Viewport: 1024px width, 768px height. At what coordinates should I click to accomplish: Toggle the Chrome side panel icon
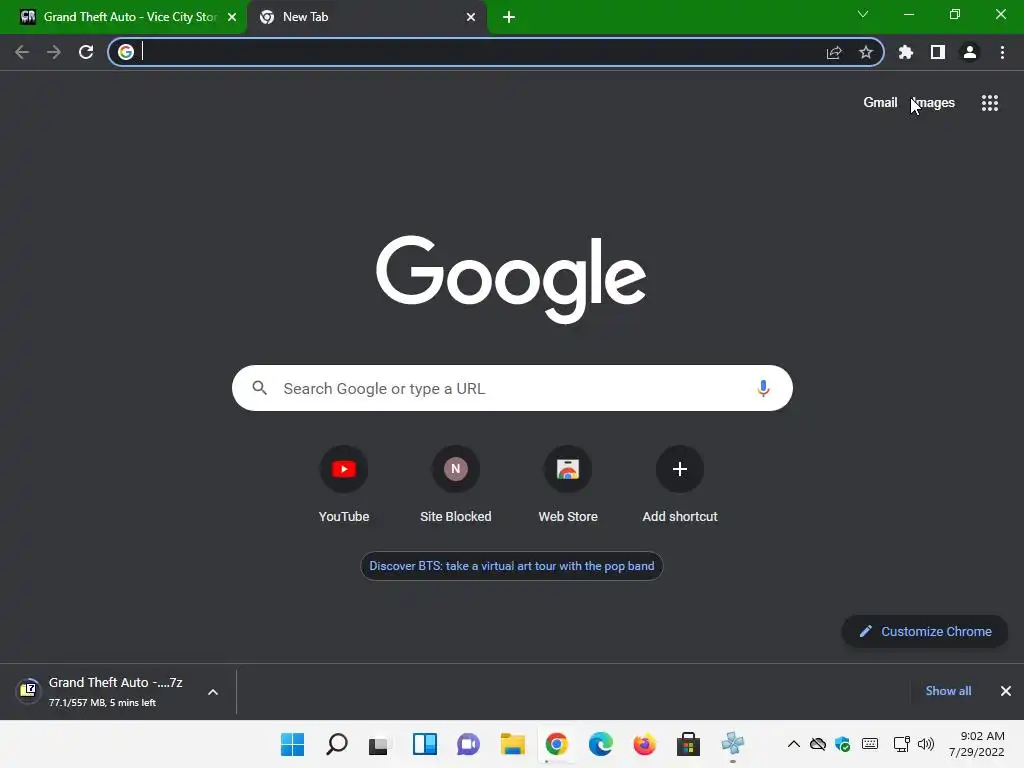(x=938, y=52)
